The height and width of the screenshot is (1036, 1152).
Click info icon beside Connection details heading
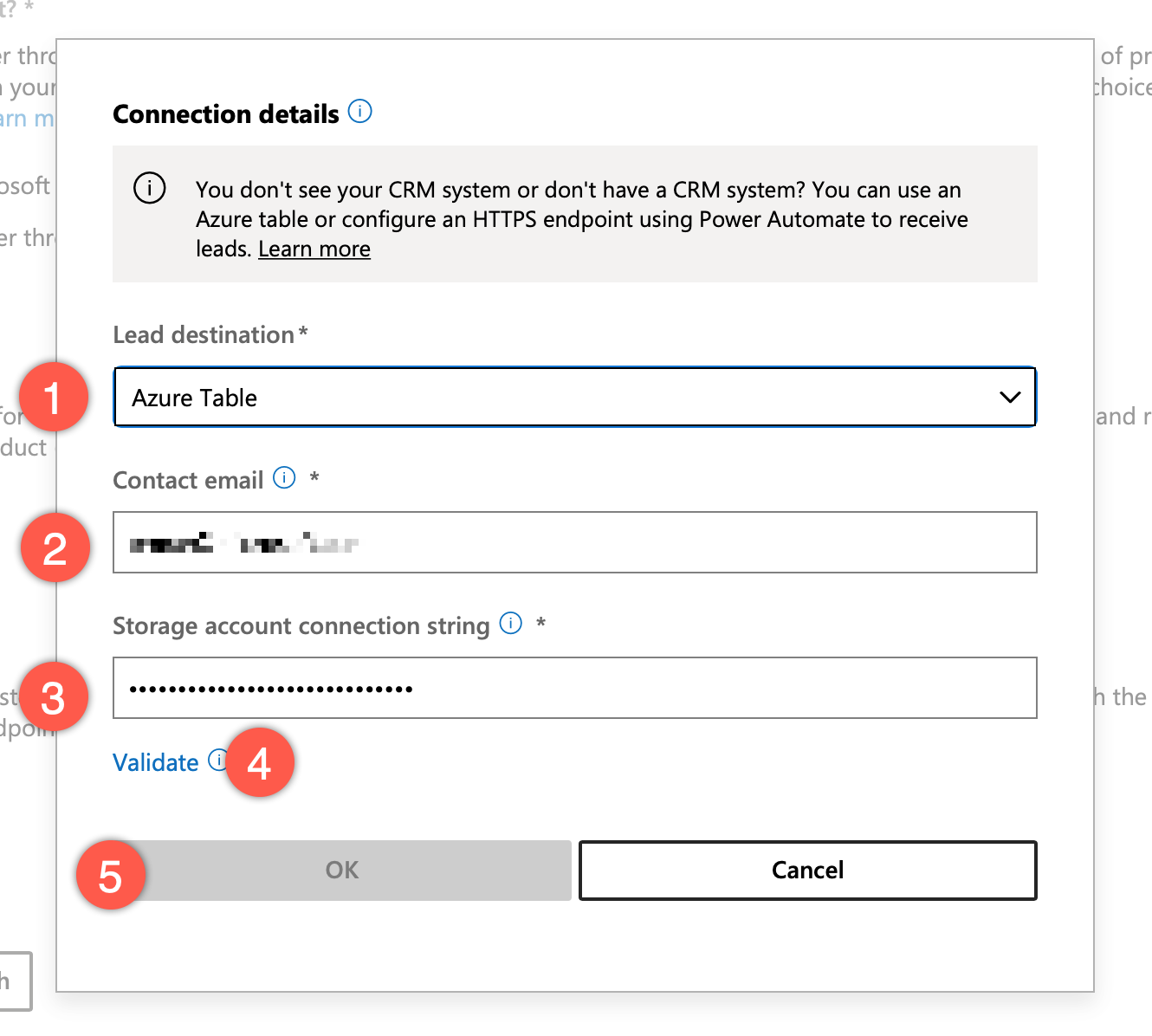click(x=360, y=112)
